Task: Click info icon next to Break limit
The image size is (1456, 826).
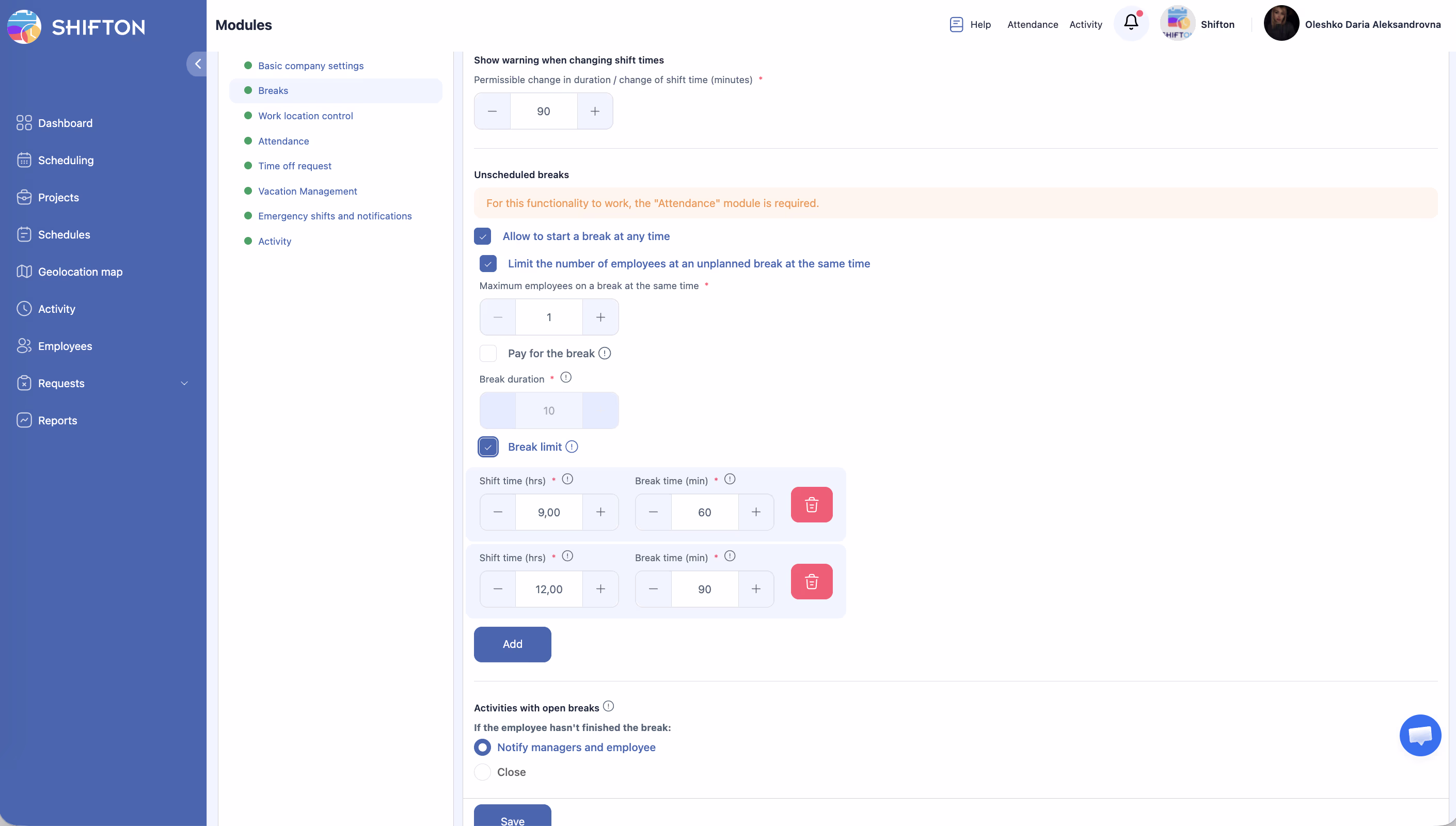Action: point(572,447)
